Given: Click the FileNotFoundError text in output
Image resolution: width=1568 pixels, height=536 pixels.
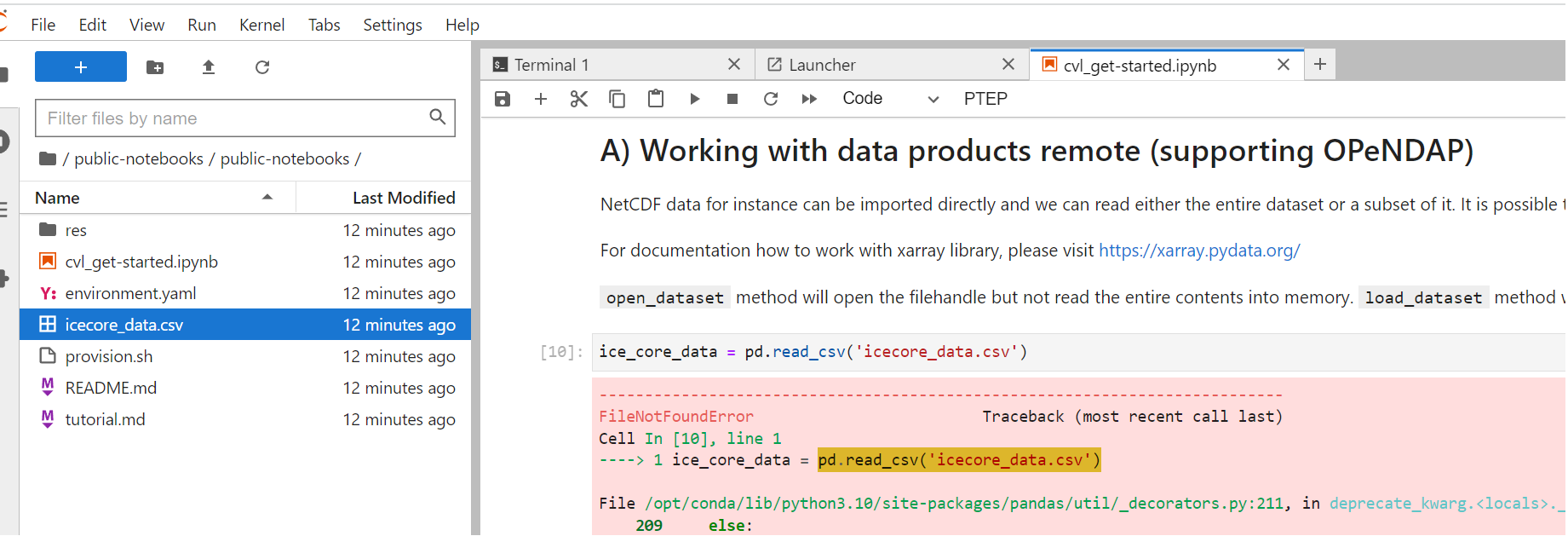Looking at the screenshot, I should coord(676,417).
